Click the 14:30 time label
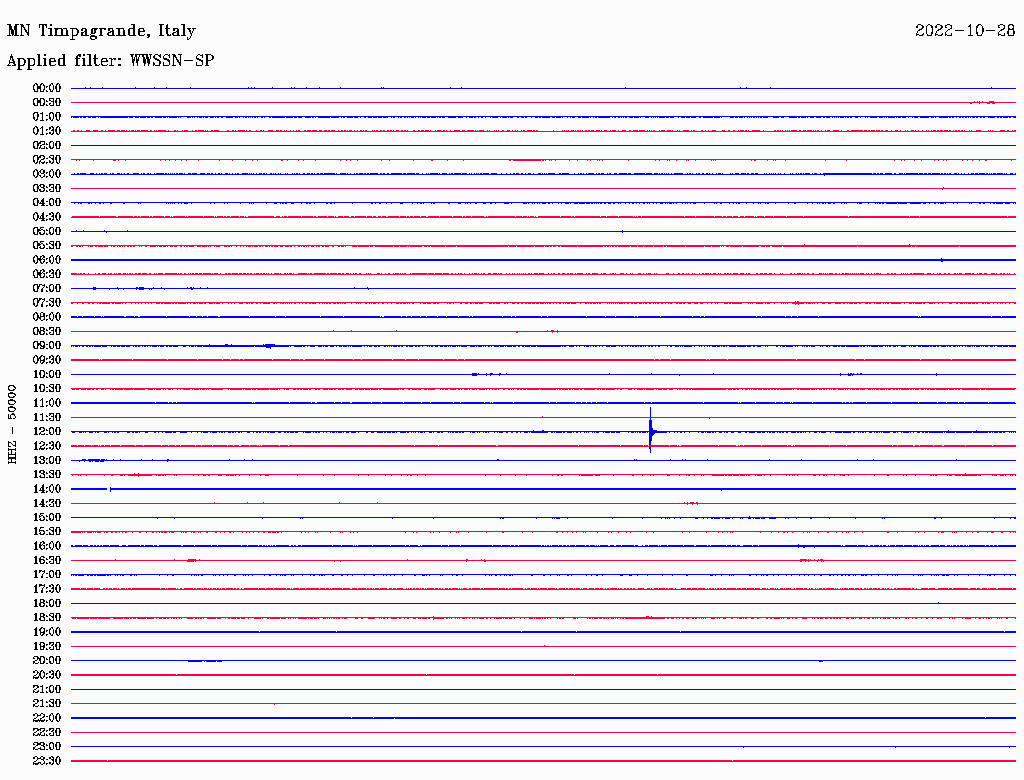The width and height of the screenshot is (1024, 780). (x=47, y=504)
